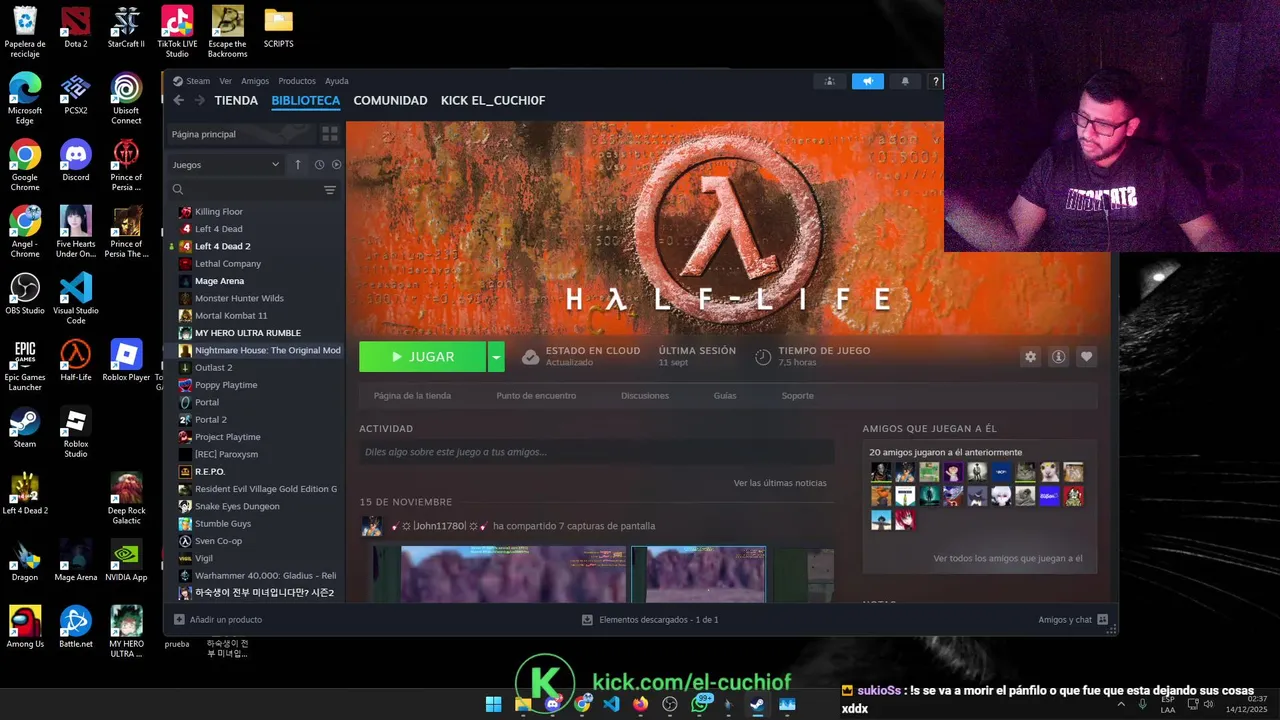Click the library search field
Screen dimensions: 1280x720
pyautogui.click(x=253, y=190)
